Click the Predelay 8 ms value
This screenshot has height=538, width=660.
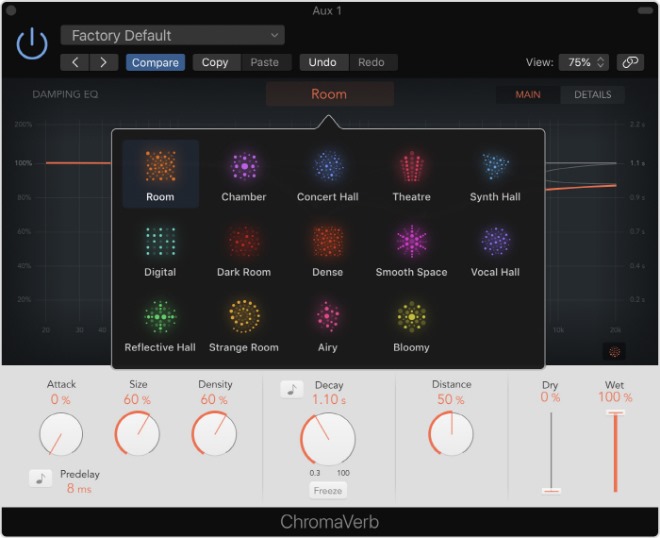[x=79, y=488]
